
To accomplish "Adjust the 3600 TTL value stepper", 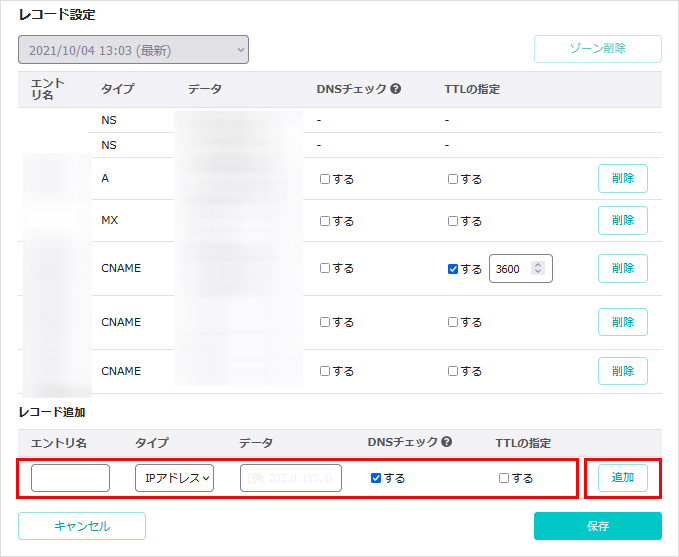I will [x=538, y=269].
